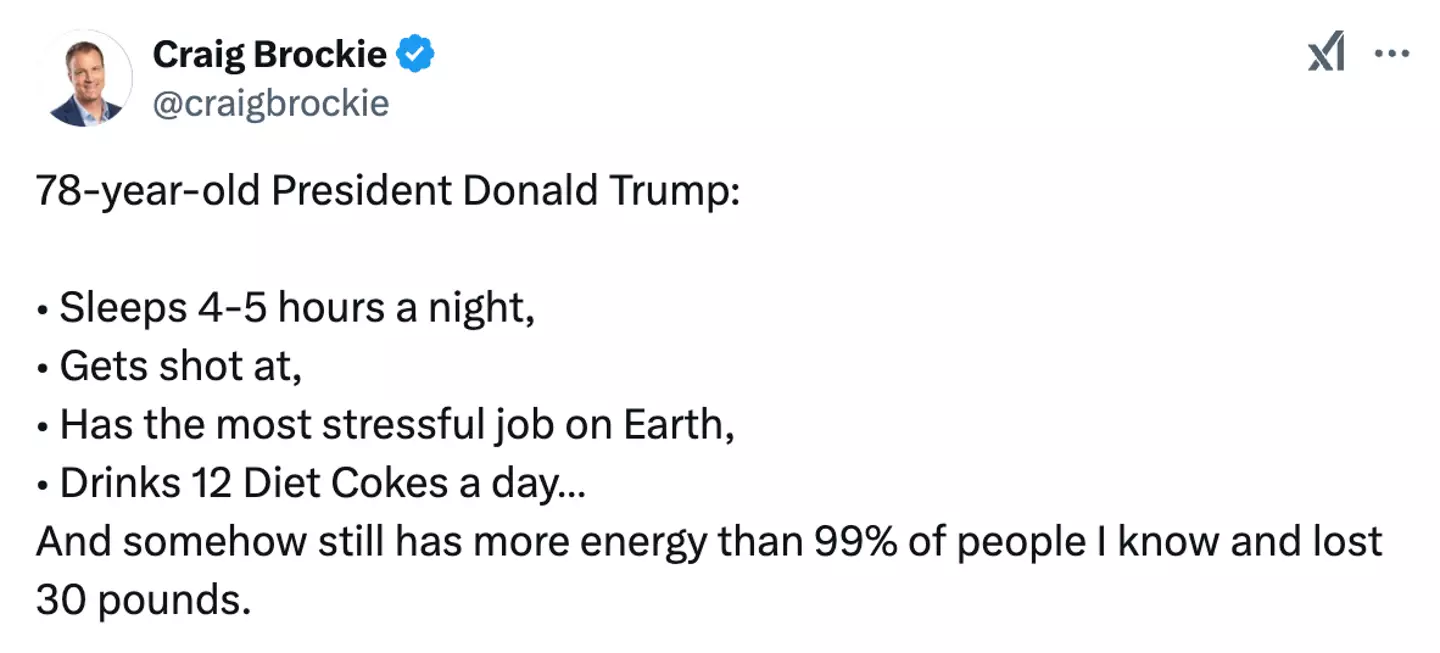Visit the @craigbrockie handle link

270,102
